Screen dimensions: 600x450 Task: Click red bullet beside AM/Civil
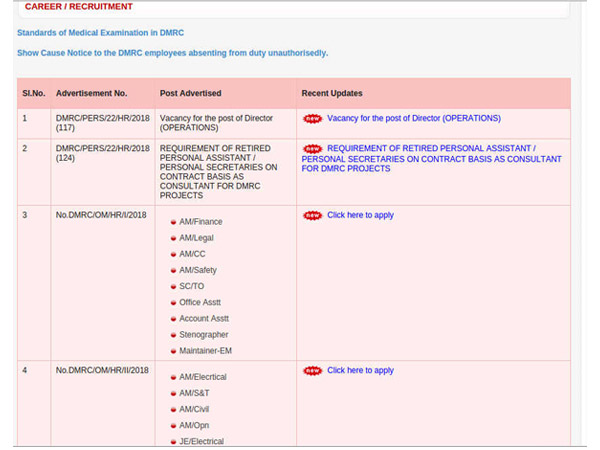tap(173, 410)
